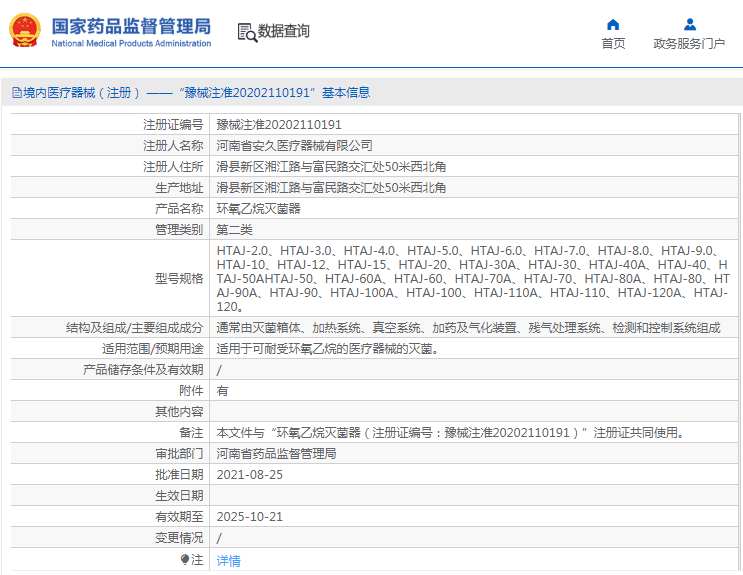743x575 pixels.
Task: Click the 生产地址 address value
Action: coord(331,188)
